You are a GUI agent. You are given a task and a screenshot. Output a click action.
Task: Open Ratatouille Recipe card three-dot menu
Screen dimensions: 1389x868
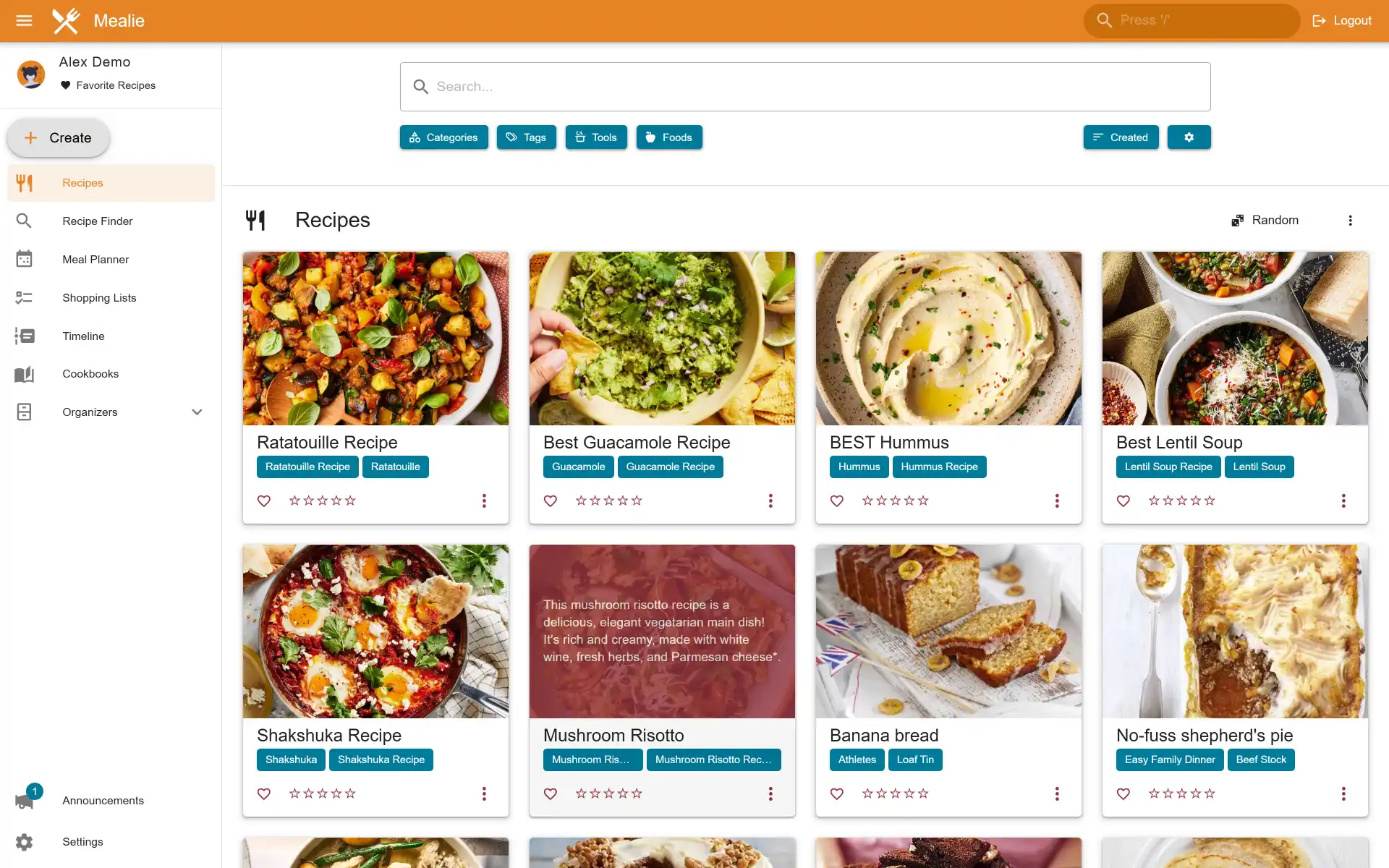click(484, 501)
